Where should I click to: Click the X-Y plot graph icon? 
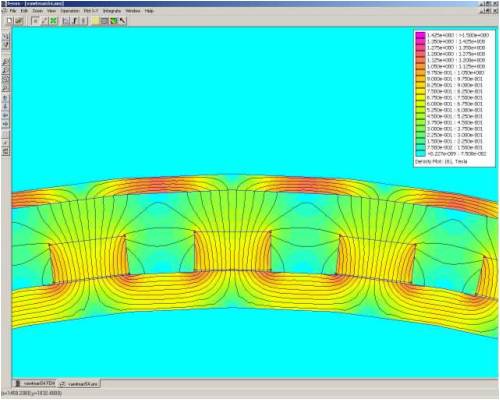coord(66,21)
